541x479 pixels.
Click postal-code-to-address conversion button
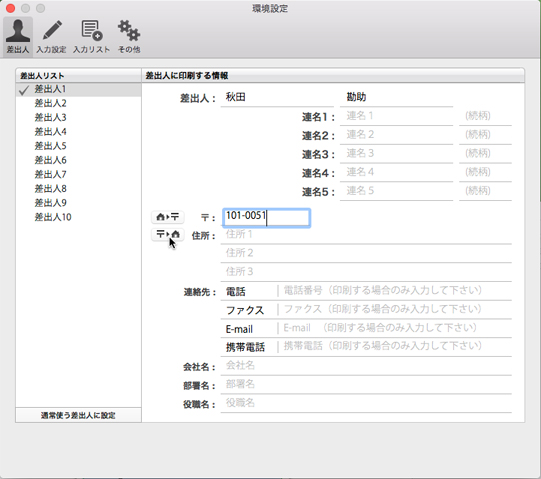[168, 234]
